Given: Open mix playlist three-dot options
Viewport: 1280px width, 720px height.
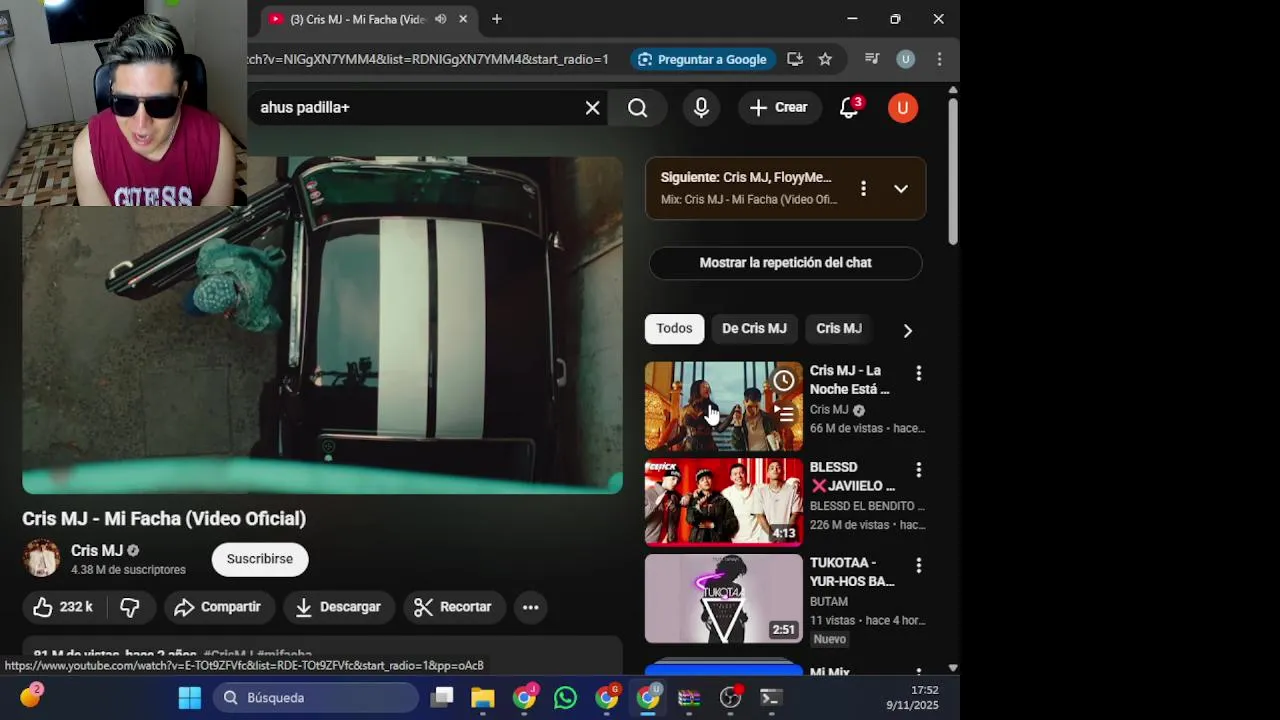Looking at the screenshot, I should point(863,188).
